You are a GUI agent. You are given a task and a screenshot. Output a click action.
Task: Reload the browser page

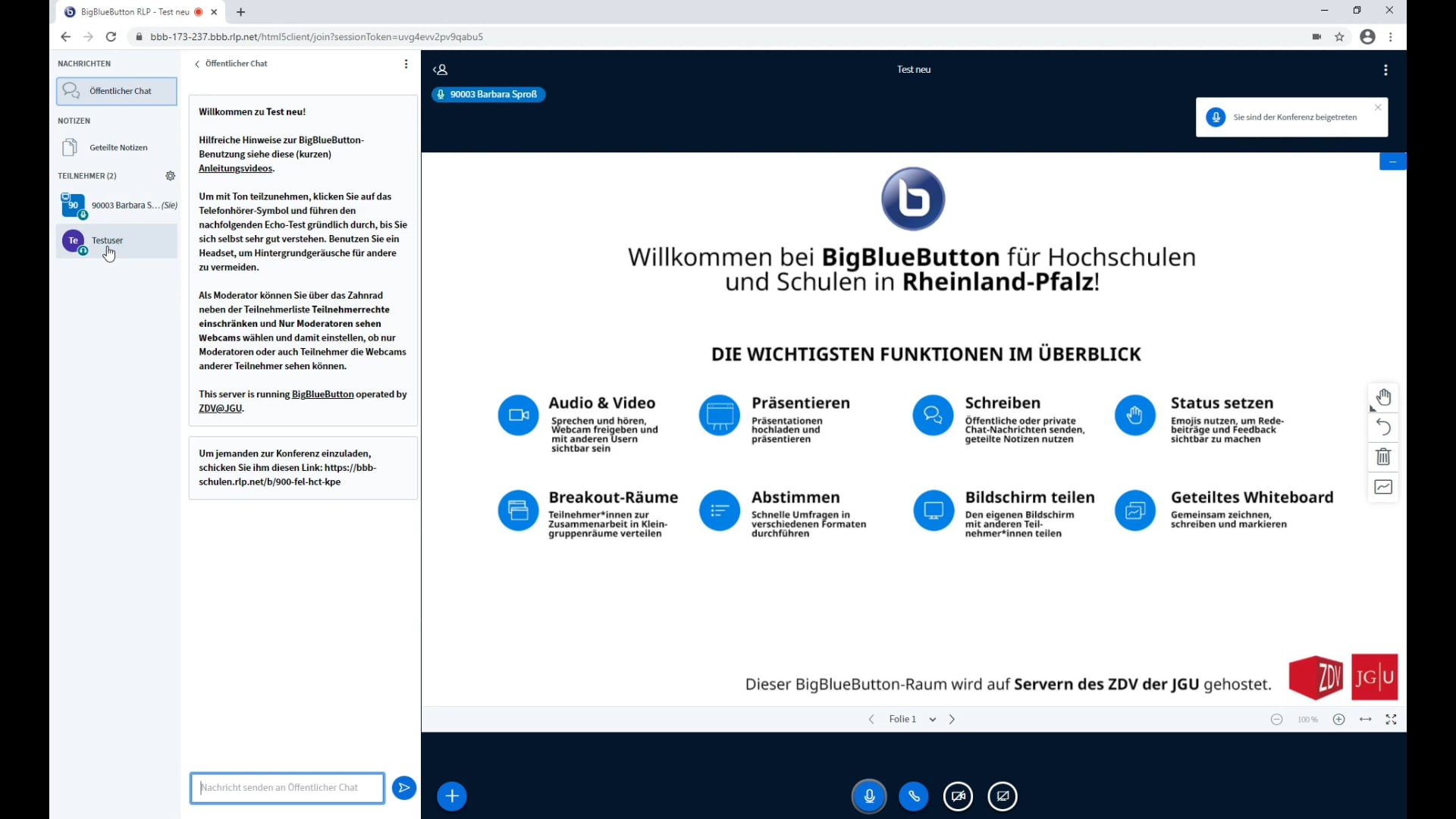pos(111,36)
